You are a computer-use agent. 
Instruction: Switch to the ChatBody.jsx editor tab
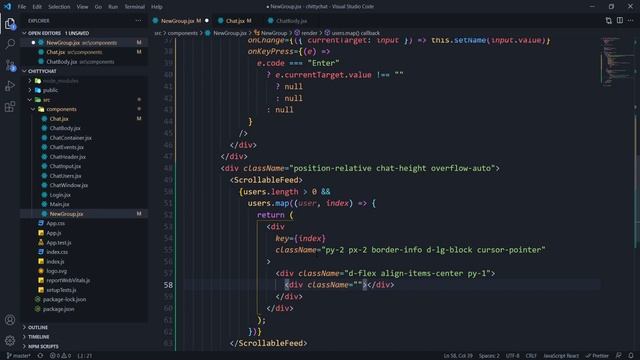291,20
